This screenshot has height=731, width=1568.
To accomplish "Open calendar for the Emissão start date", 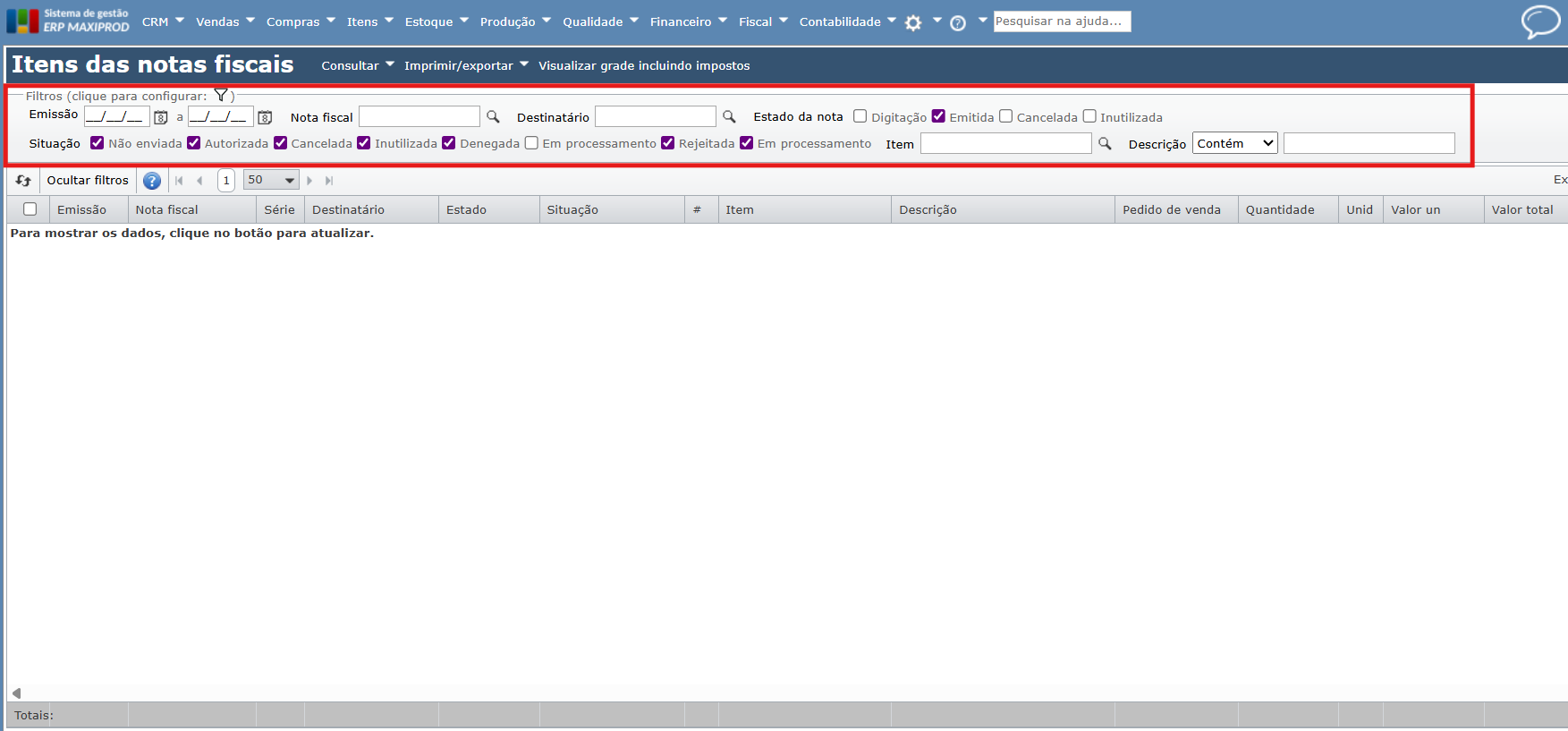I will click(161, 117).
